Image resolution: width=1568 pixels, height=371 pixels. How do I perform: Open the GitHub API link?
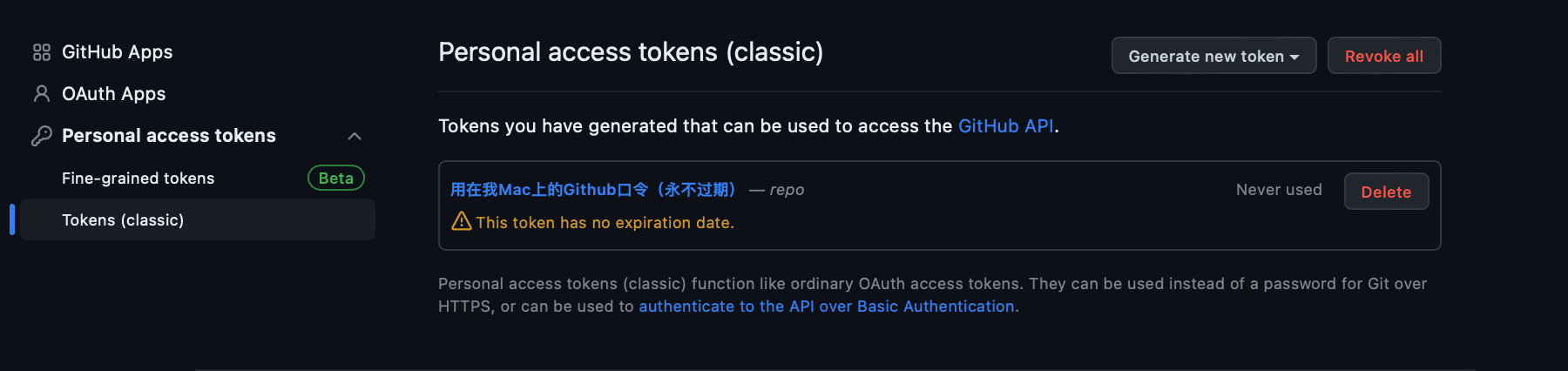1006,126
